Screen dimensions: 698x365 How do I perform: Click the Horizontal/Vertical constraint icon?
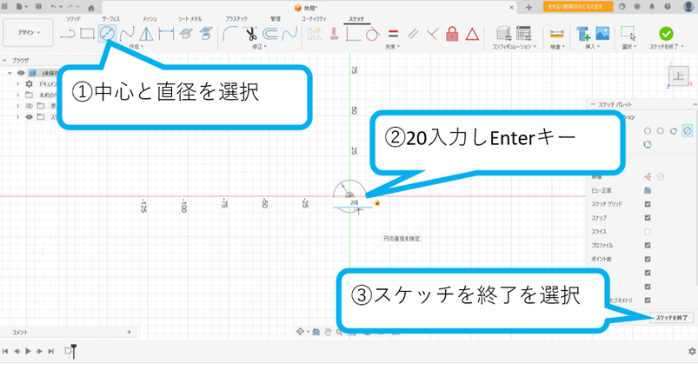click(334, 34)
